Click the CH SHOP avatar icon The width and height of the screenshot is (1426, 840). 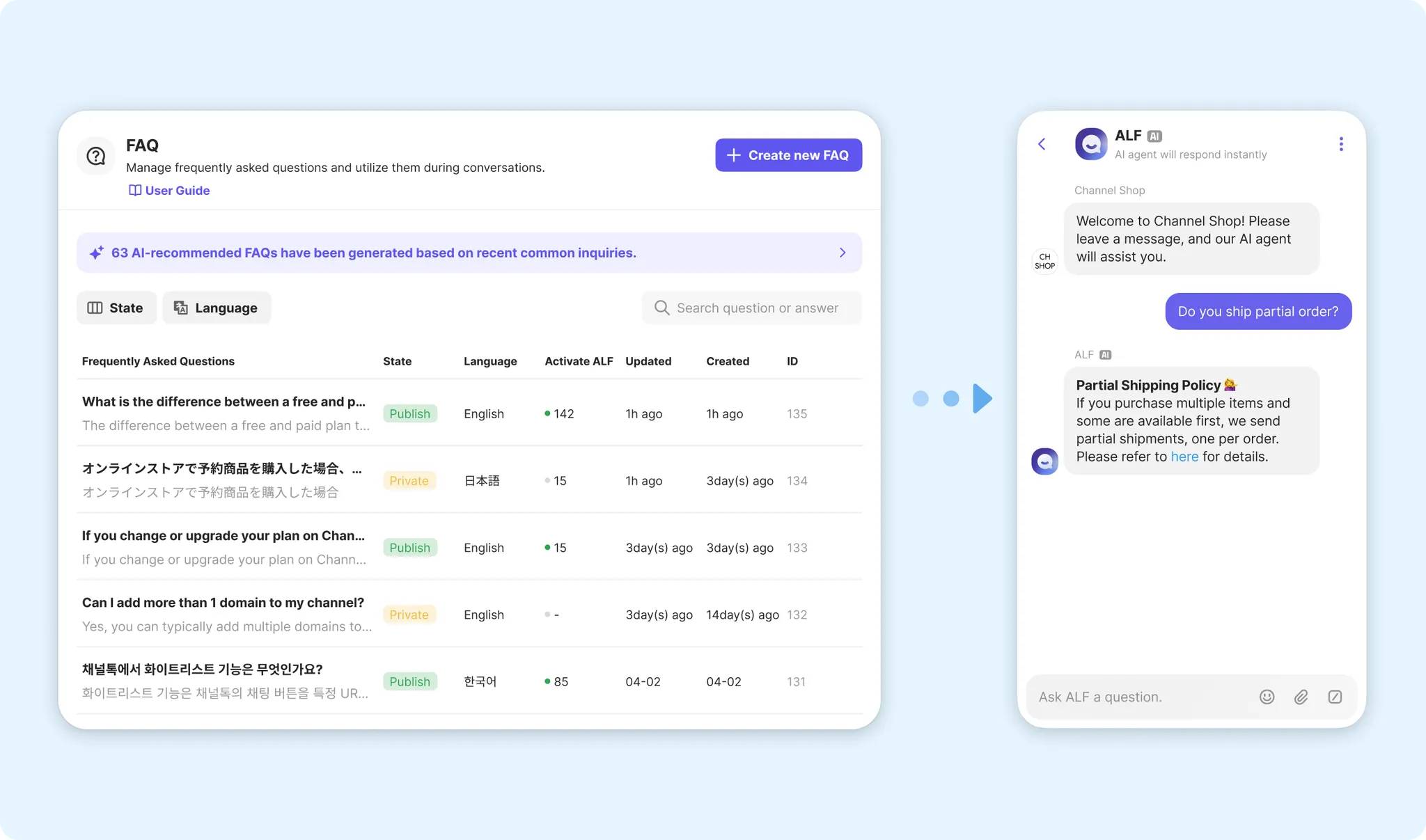click(x=1044, y=261)
